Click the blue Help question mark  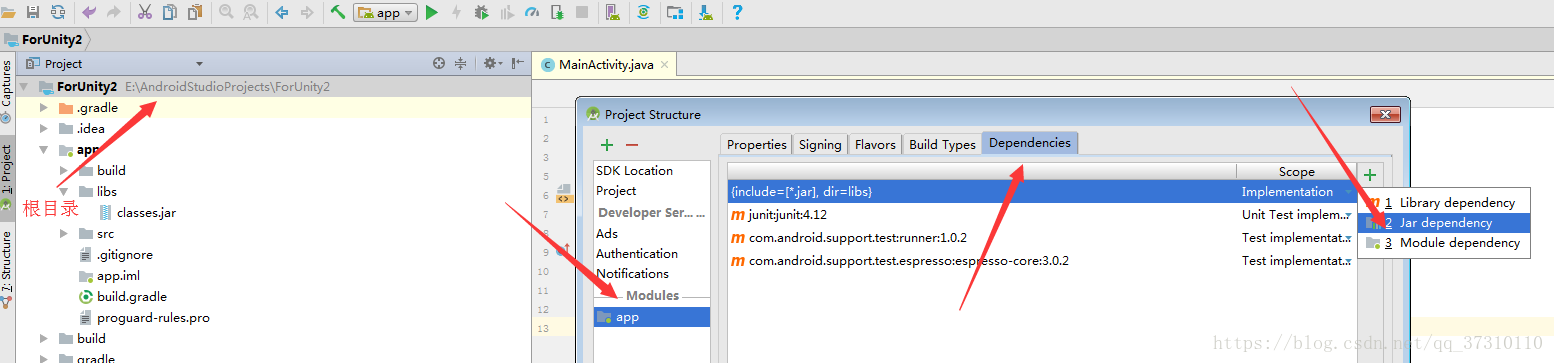pos(737,12)
